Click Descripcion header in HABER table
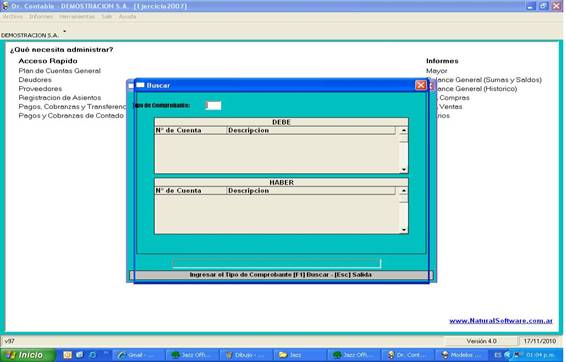 point(311,191)
